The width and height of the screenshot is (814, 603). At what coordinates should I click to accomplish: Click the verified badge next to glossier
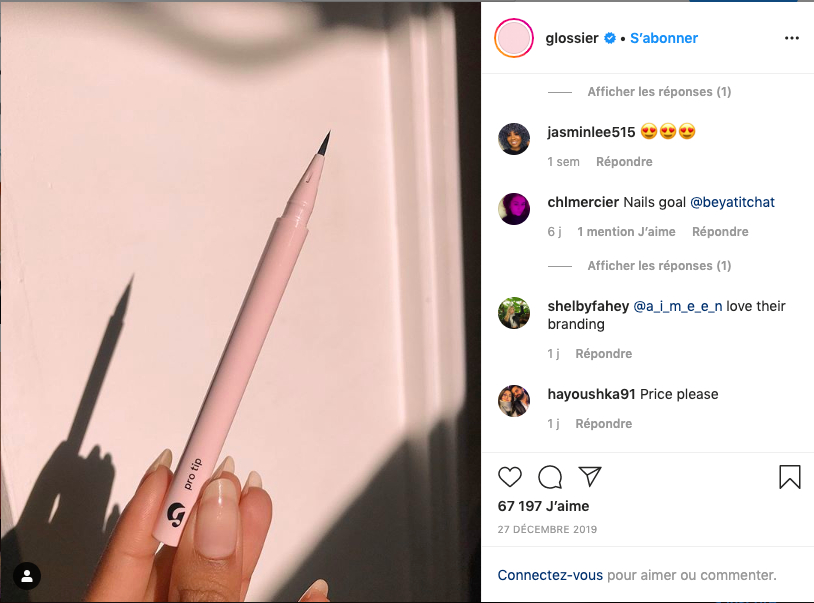[610, 38]
